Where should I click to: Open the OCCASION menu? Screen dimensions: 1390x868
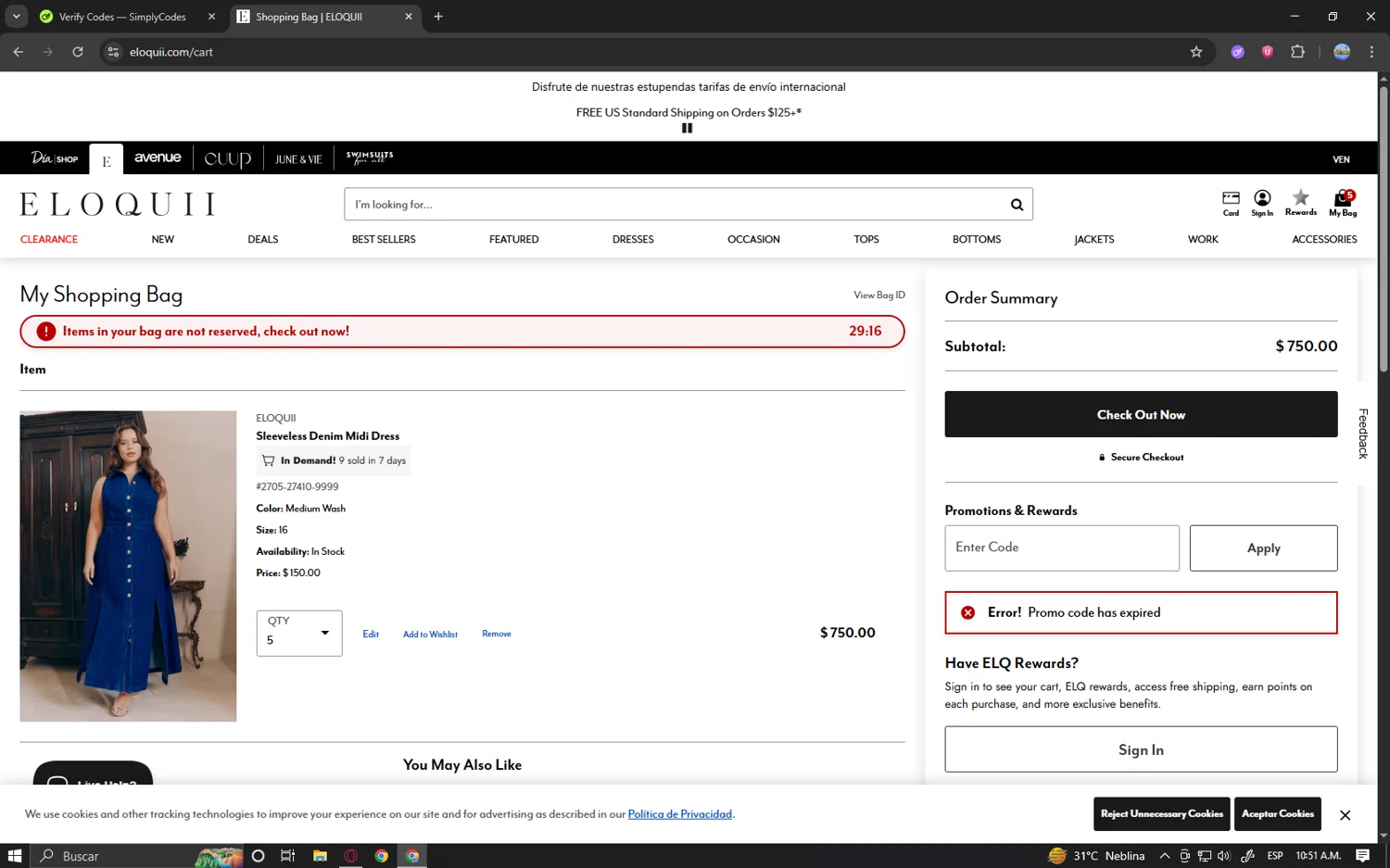pyautogui.click(x=753, y=239)
